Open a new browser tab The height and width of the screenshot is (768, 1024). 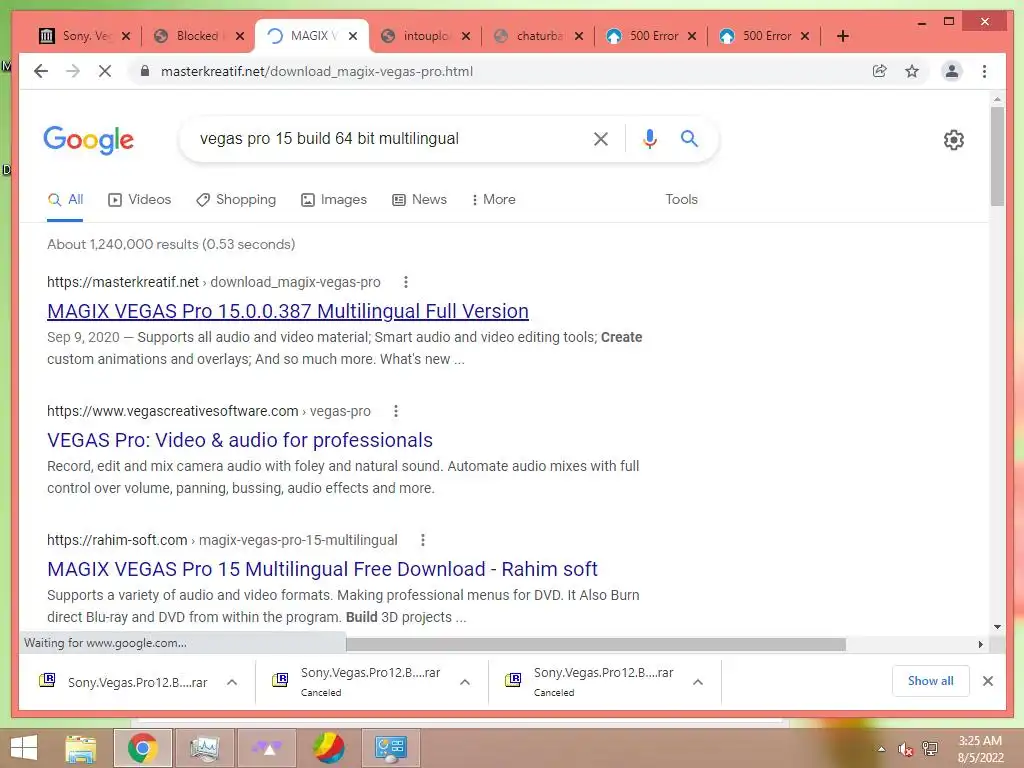pos(842,36)
